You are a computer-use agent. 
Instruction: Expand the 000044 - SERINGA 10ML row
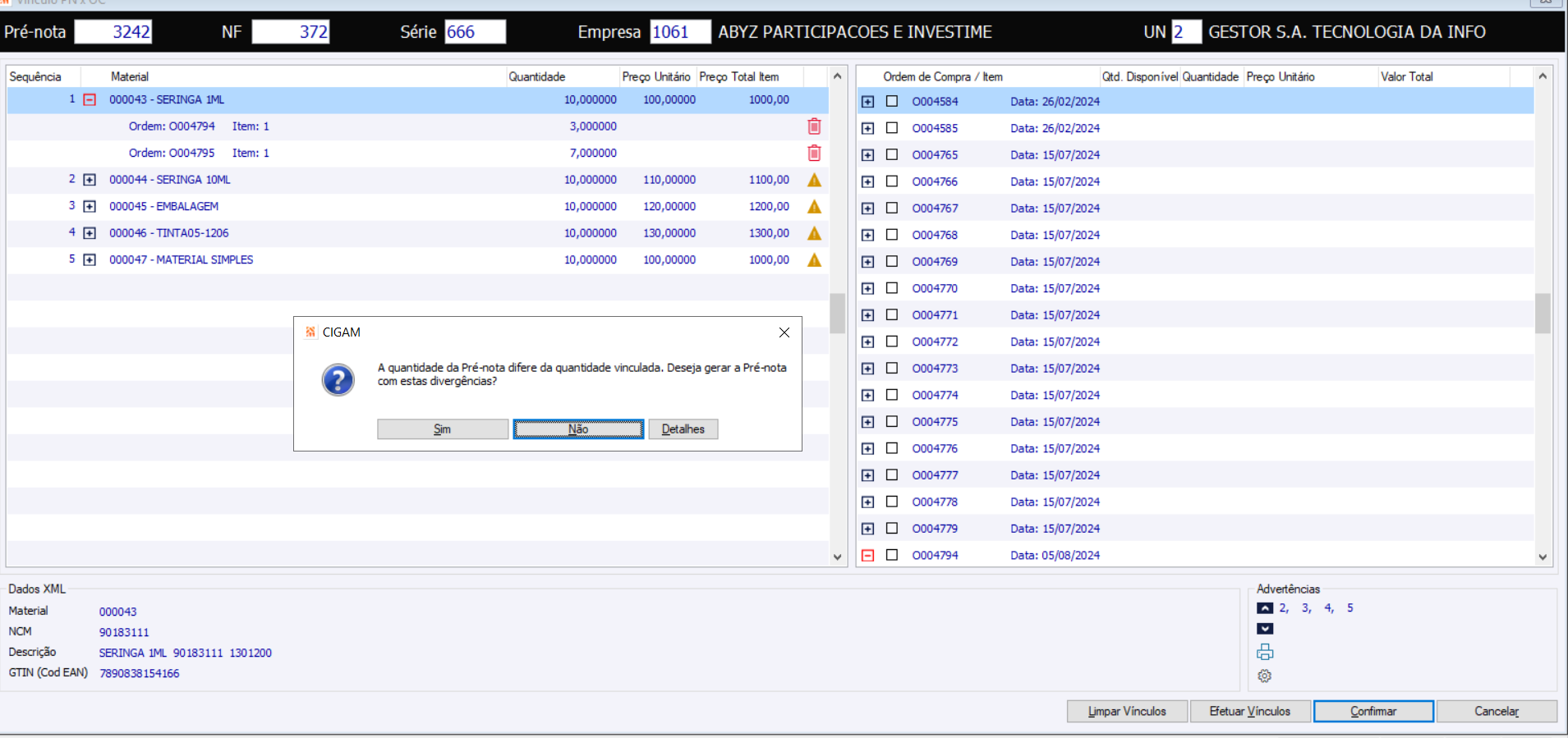(x=90, y=180)
